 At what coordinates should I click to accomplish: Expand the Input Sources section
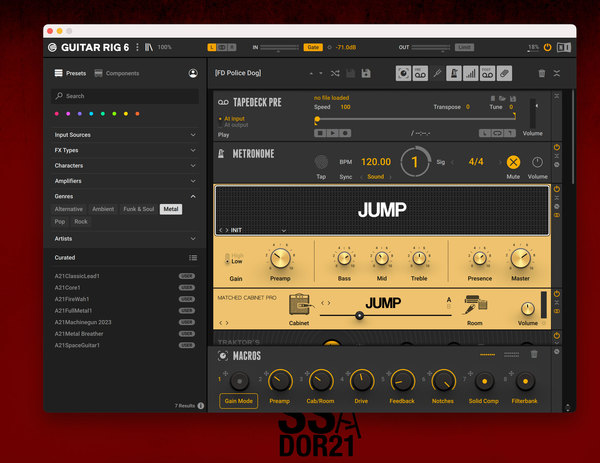[125, 135]
